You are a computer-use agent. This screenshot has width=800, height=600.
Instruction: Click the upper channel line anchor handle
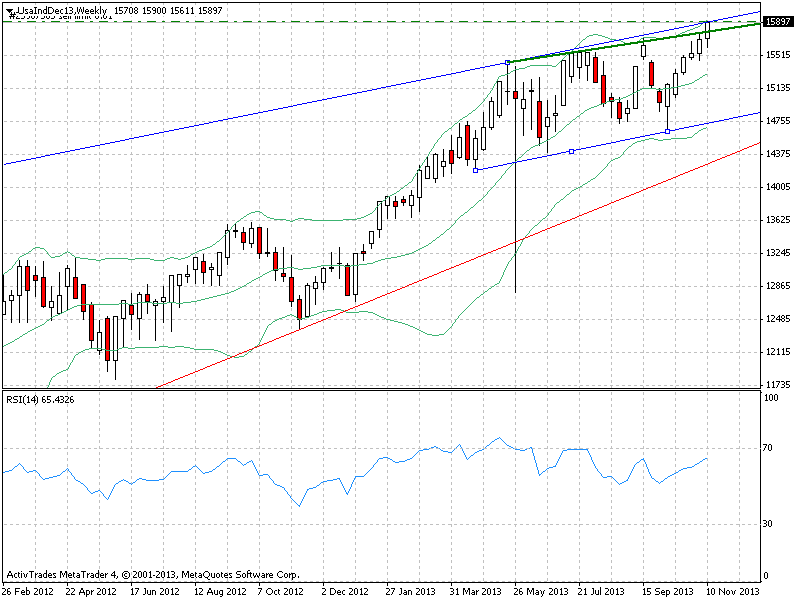(x=507, y=62)
